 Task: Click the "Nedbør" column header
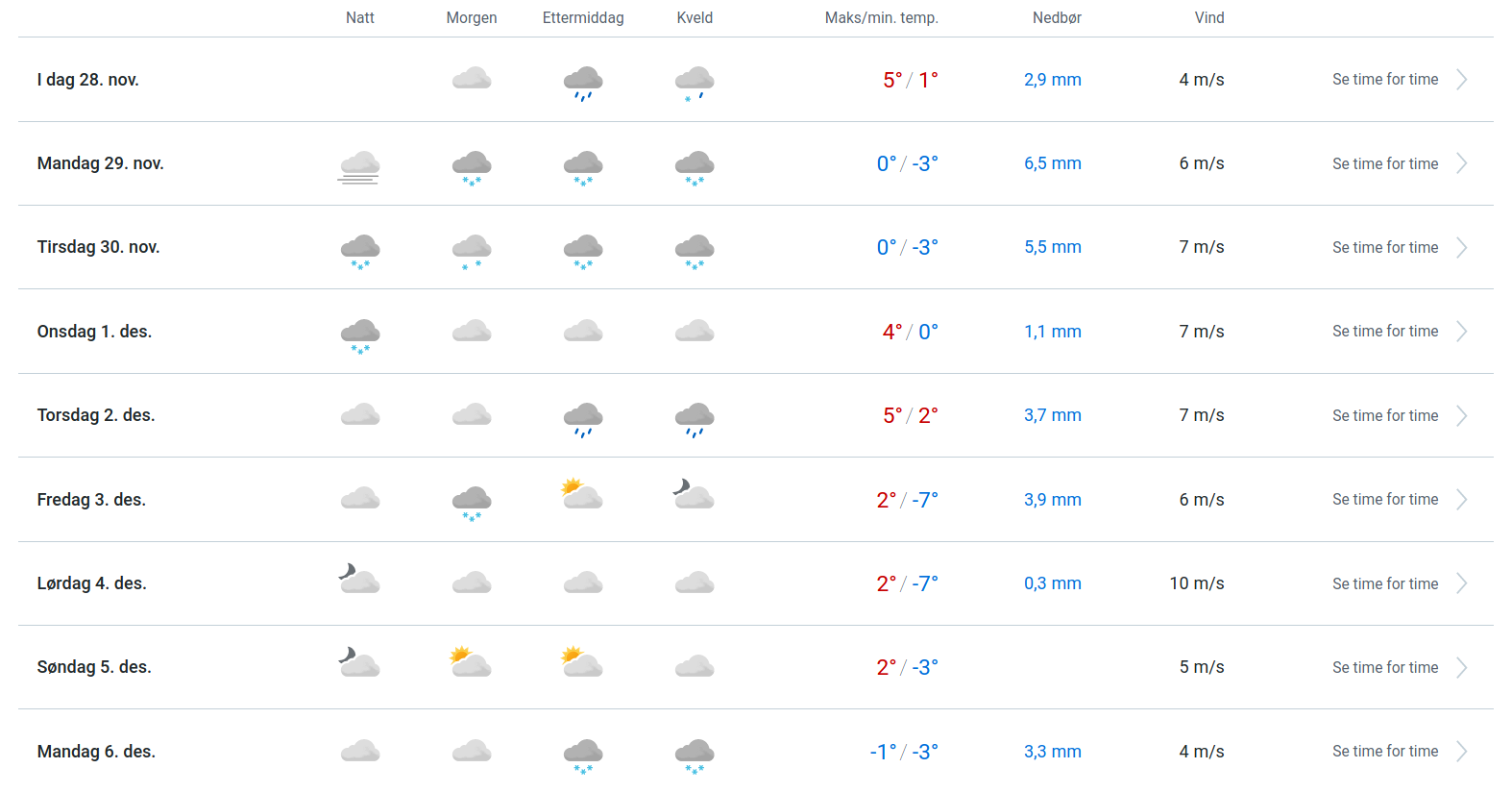[1057, 17]
